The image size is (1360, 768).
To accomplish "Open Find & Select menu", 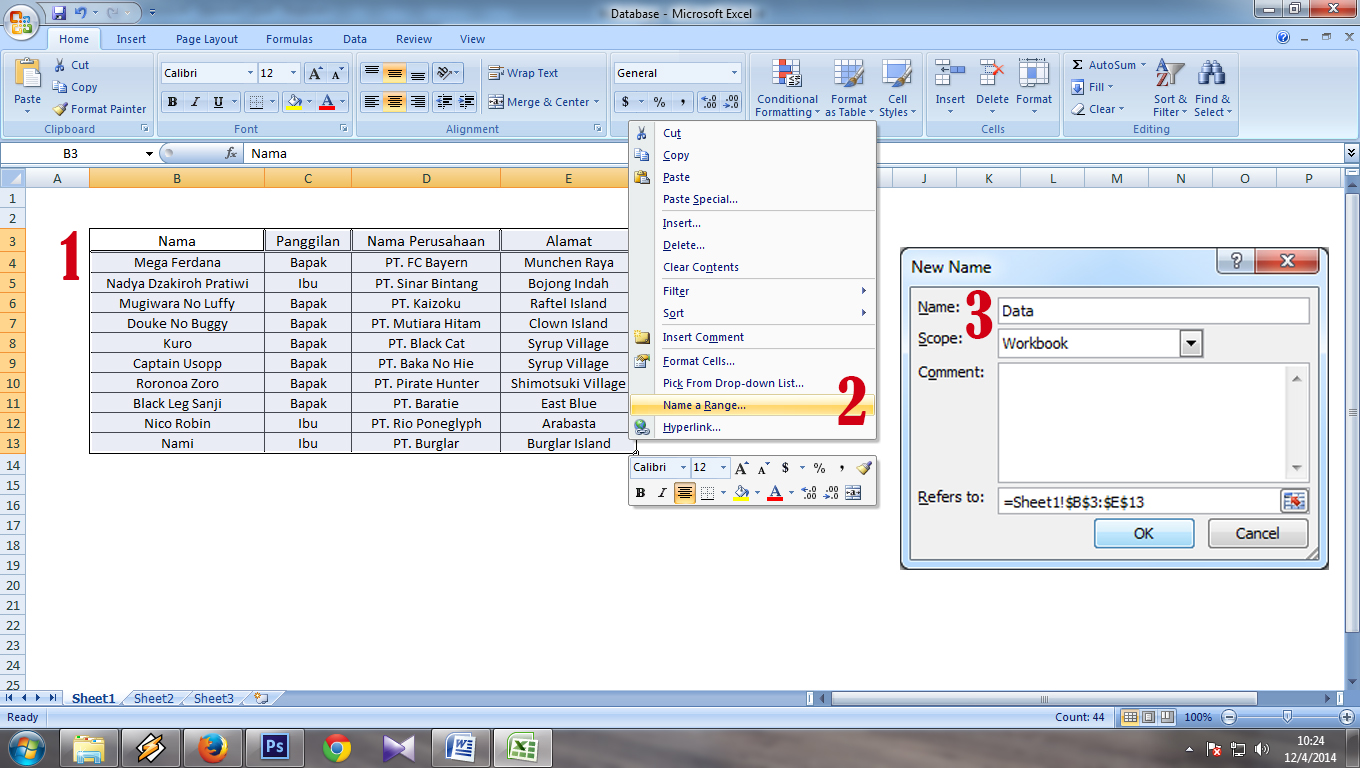I will pos(1212,87).
